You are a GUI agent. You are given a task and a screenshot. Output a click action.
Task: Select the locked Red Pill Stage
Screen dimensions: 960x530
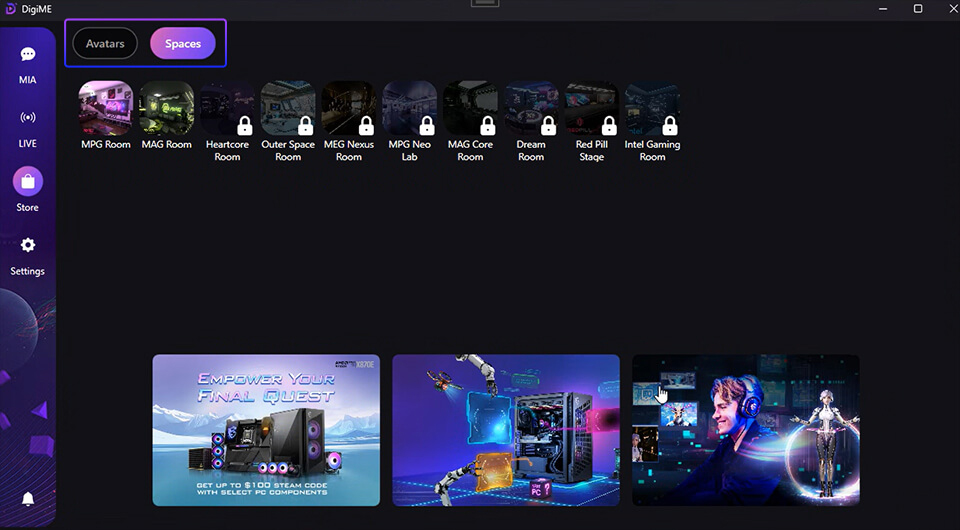[592, 108]
